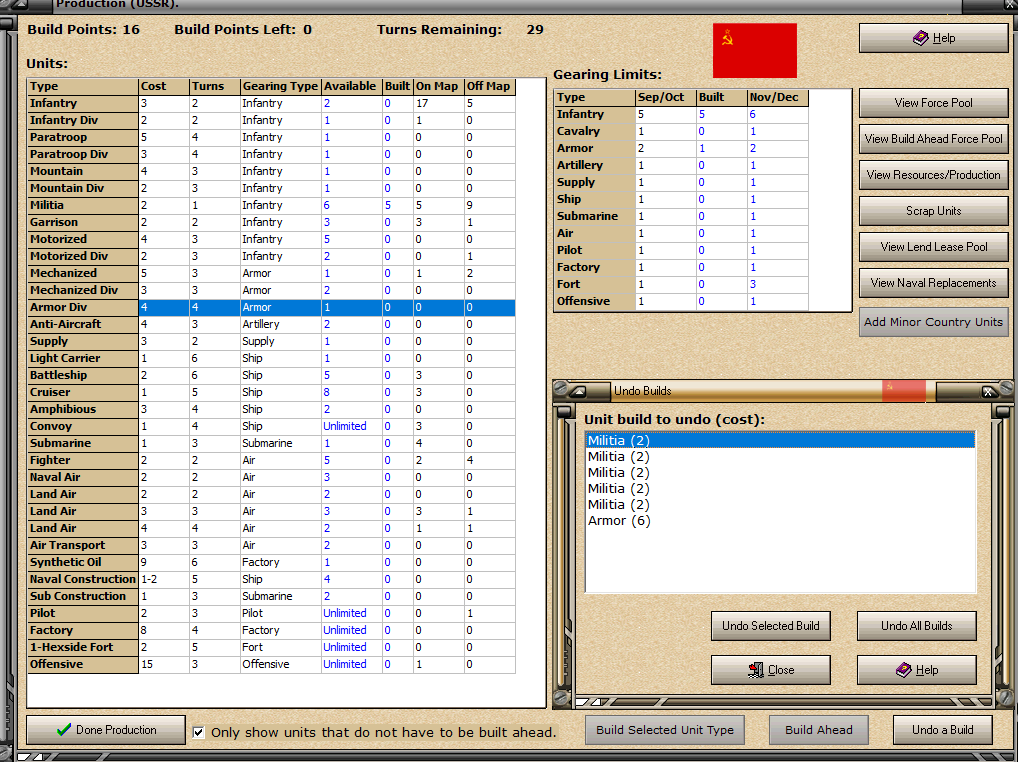Click Undo All Builds
Image resolution: width=1018 pixels, height=762 pixels.
pyautogui.click(x=917, y=626)
